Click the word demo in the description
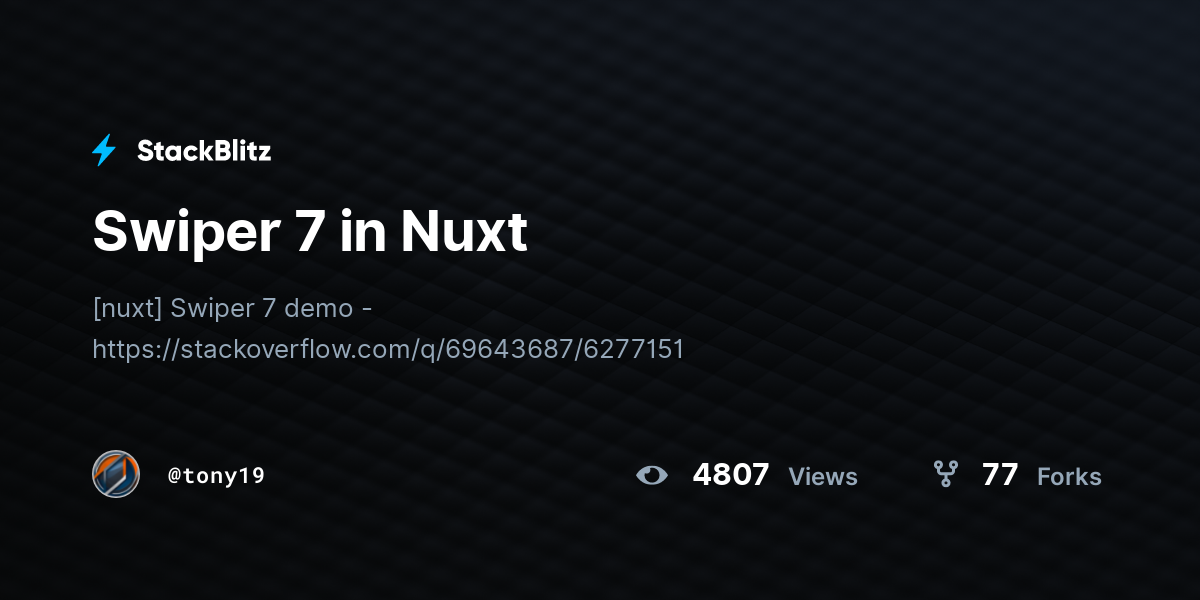 click(318, 308)
